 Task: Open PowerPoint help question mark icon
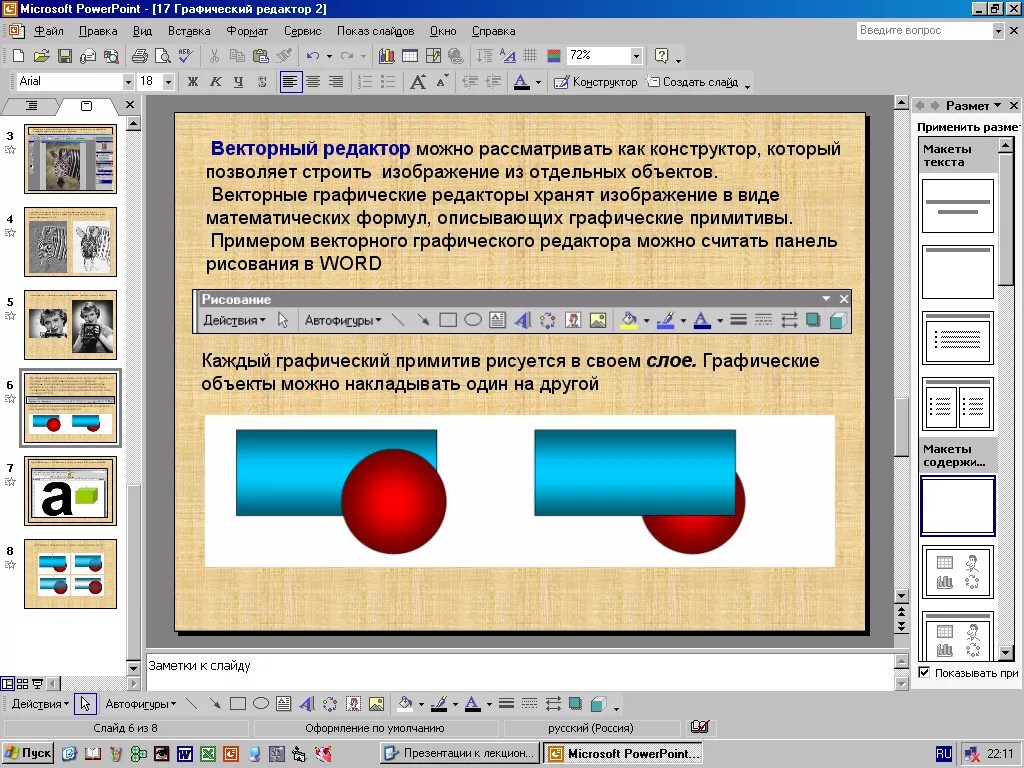coord(662,56)
